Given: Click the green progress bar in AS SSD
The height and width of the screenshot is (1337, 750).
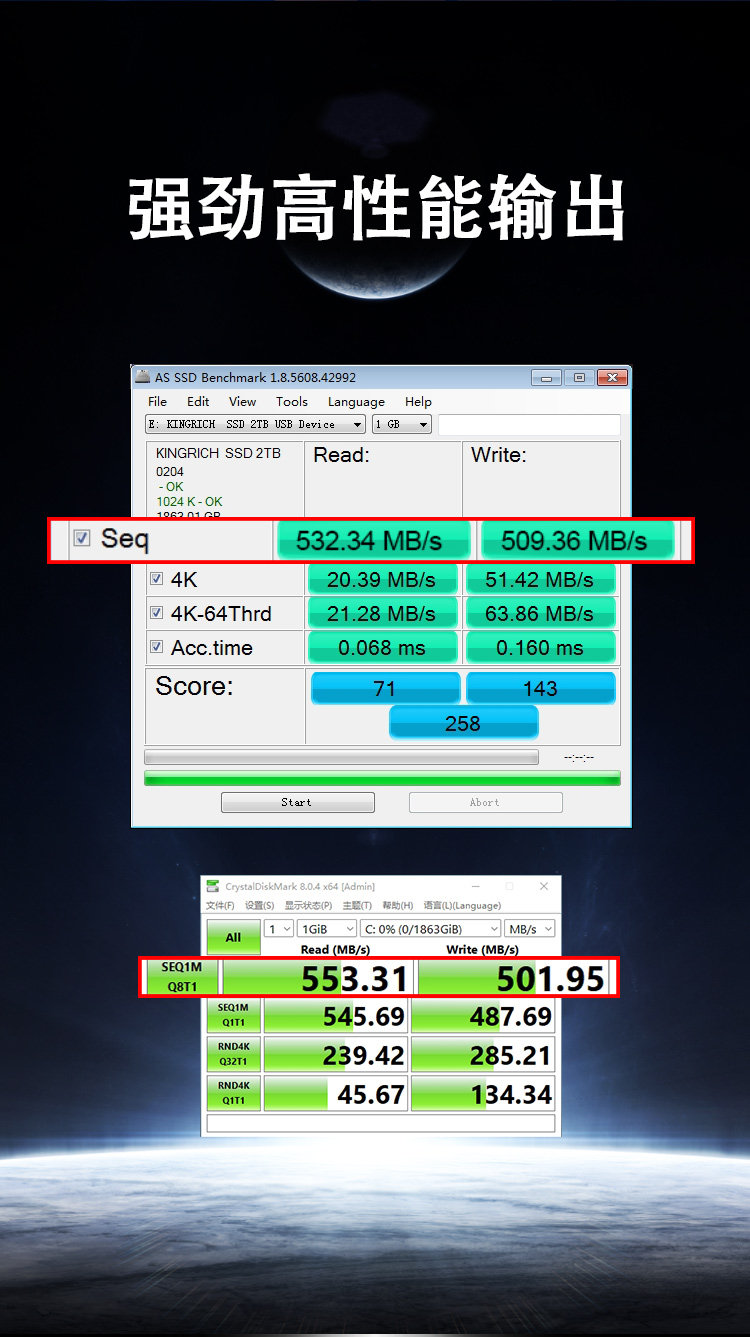Looking at the screenshot, I should point(382,778).
